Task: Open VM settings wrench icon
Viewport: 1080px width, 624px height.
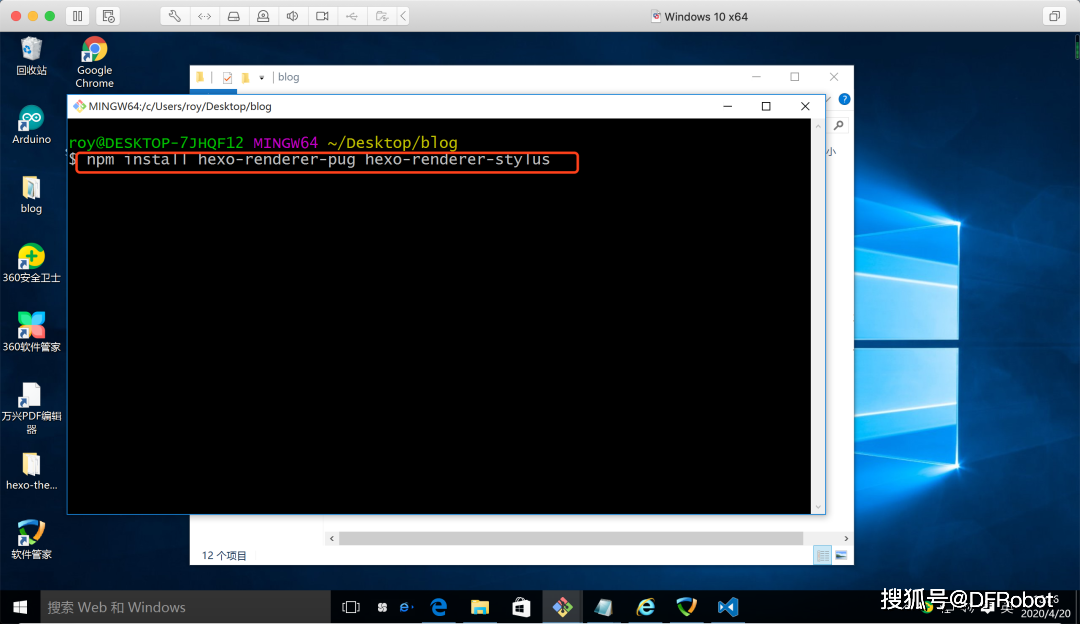Action: 175,16
